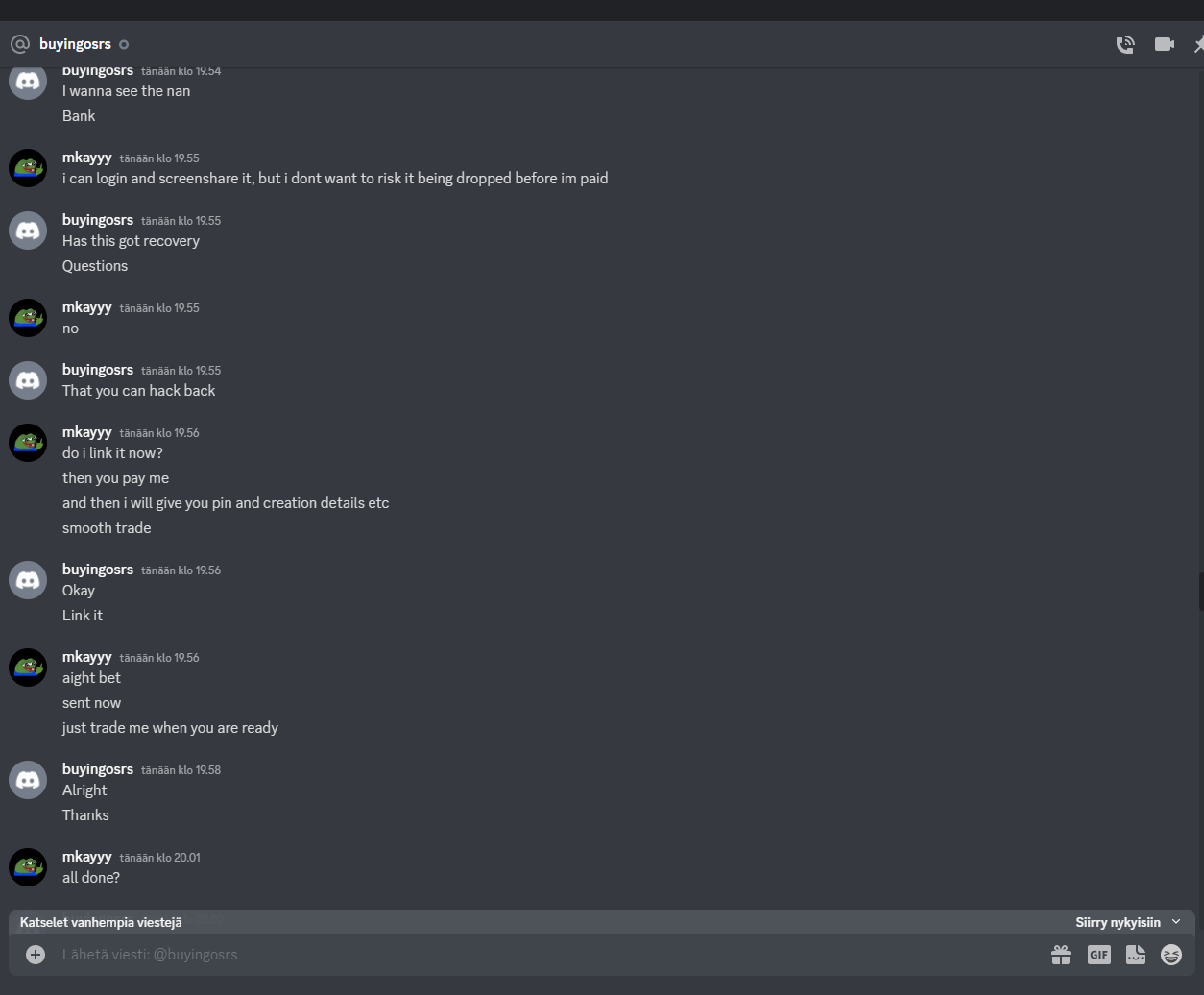Image resolution: width=1204 pixels, height=995 pixels.
Task: Jump to present via Siirry nykyisiin
Action: (x=1119, y=922)
